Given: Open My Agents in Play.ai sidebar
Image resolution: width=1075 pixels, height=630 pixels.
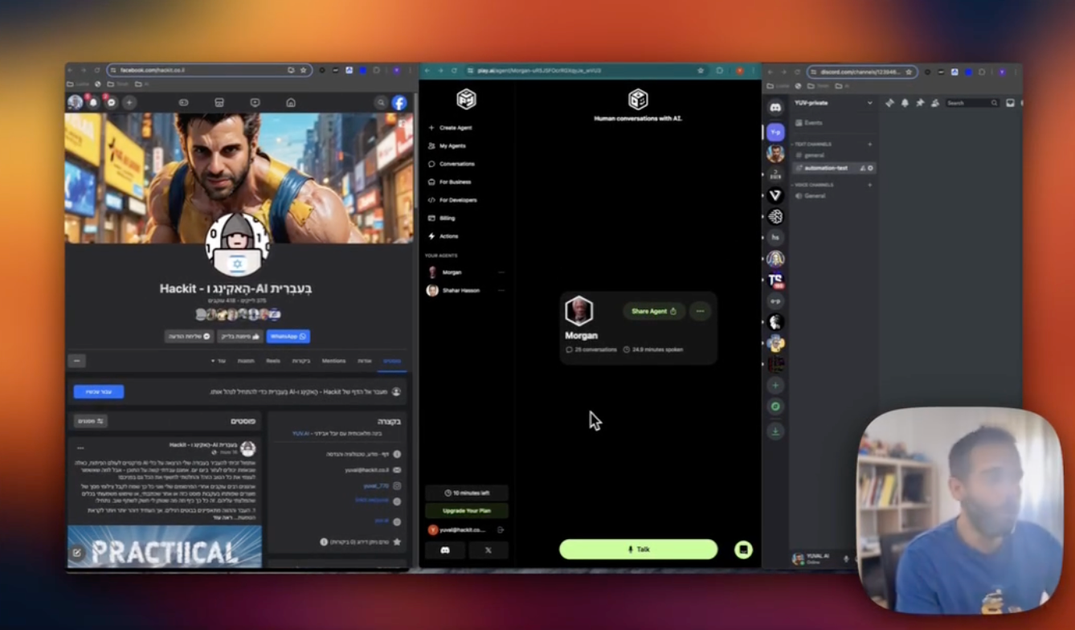Looking at the screenshot, I should (x=447, y=146).
